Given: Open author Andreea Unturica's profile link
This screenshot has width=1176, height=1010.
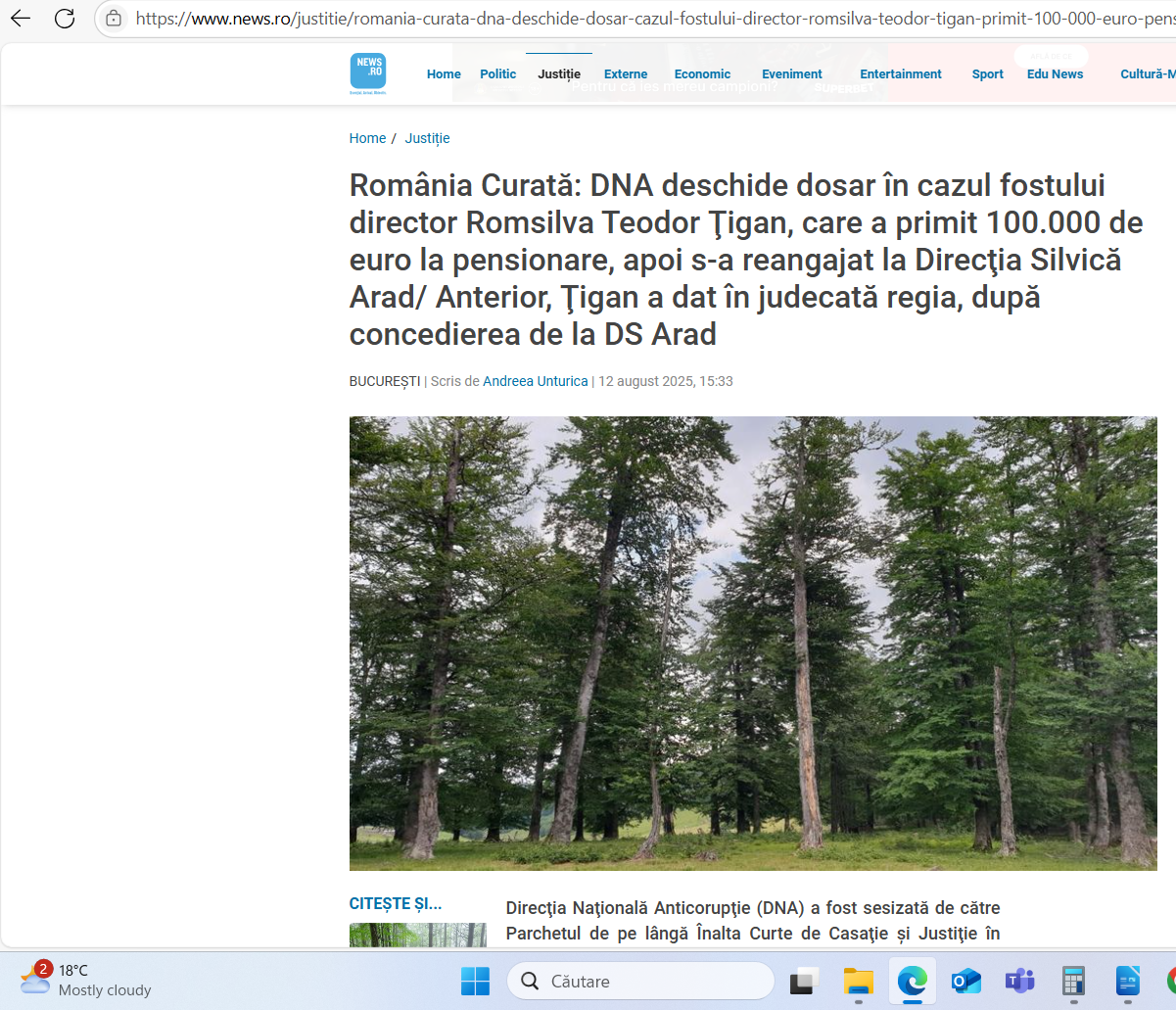Looking at the screenshot, I should tap(535, 381).
